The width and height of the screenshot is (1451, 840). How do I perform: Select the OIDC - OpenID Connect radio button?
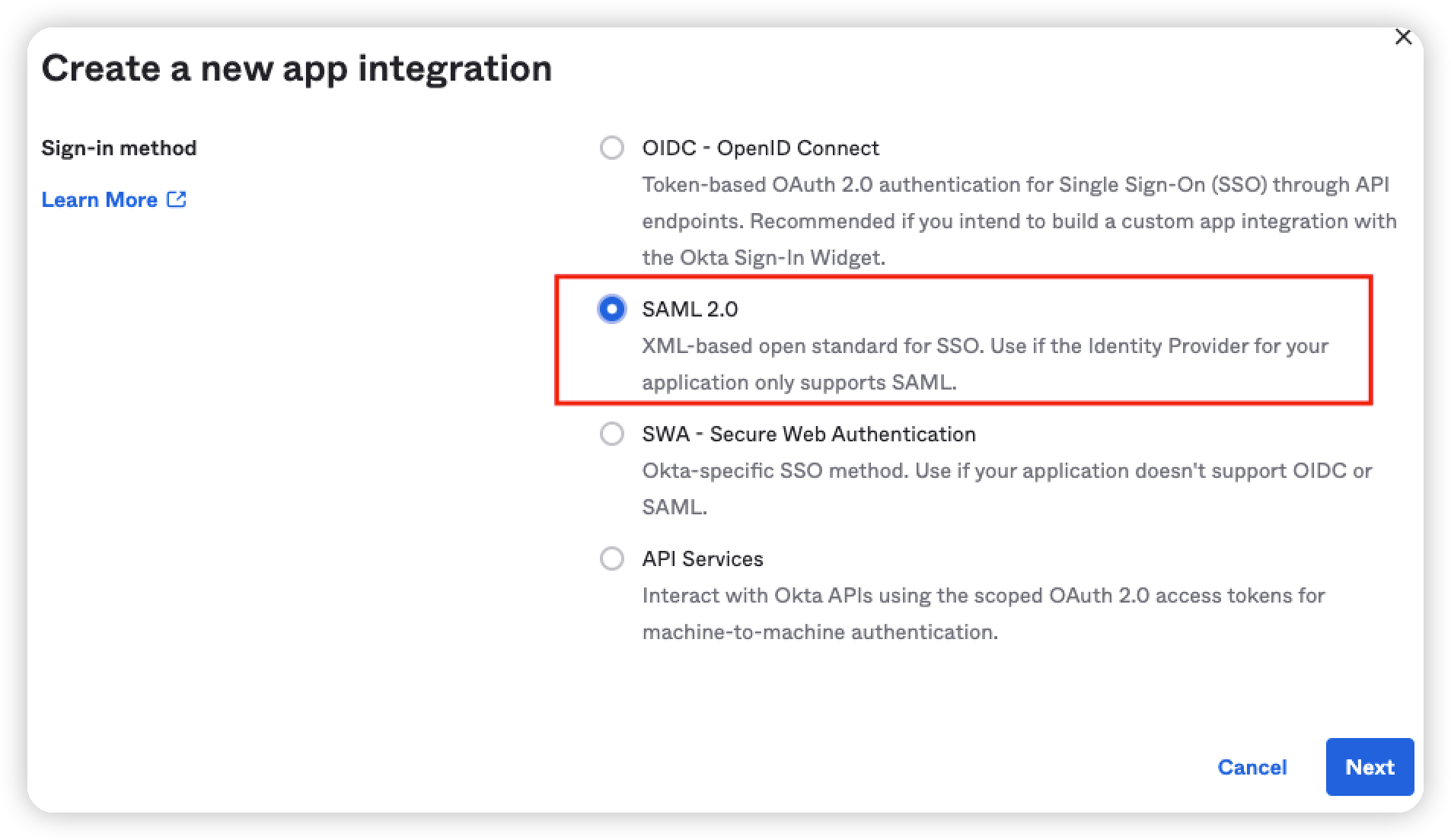click(611, 148)
